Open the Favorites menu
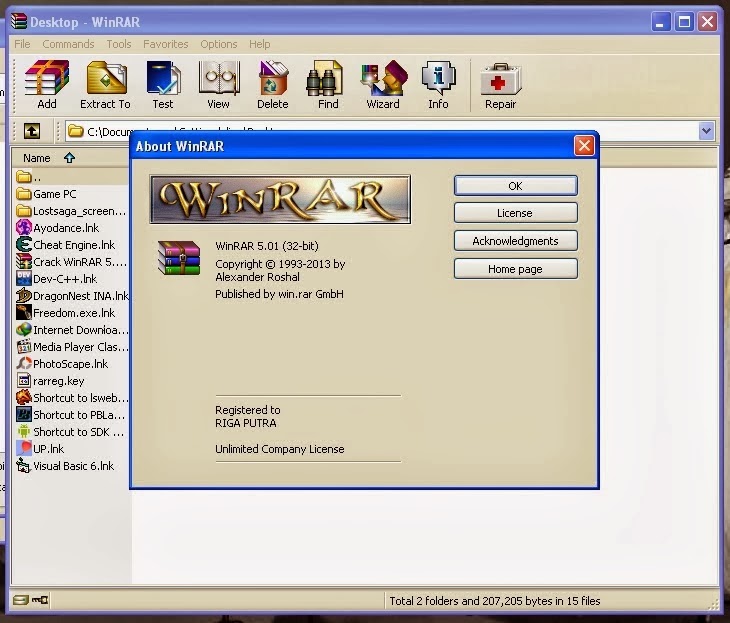This screenshot has height=623, width=730. [x=166, y=44]
